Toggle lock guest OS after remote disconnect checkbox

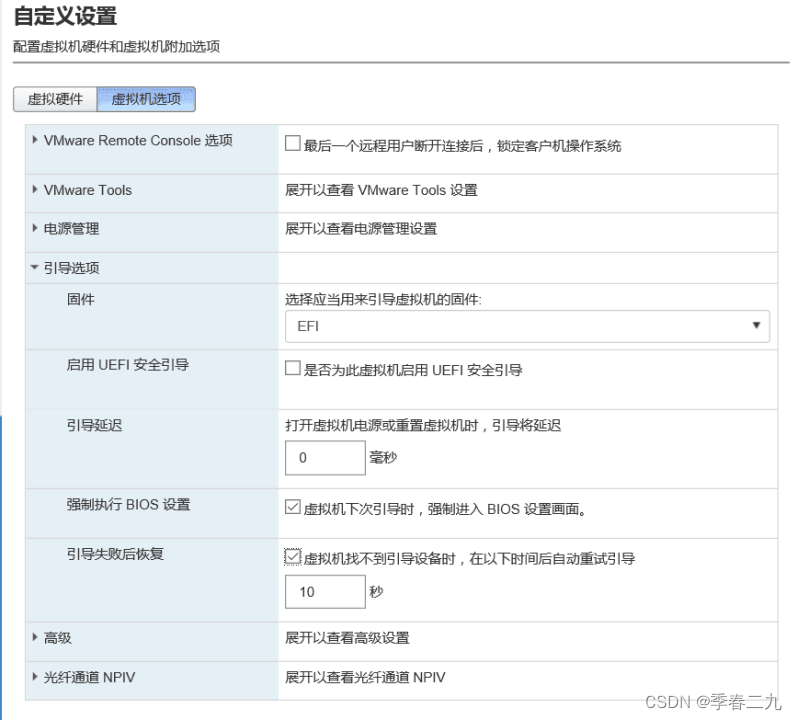coord(292,143)
